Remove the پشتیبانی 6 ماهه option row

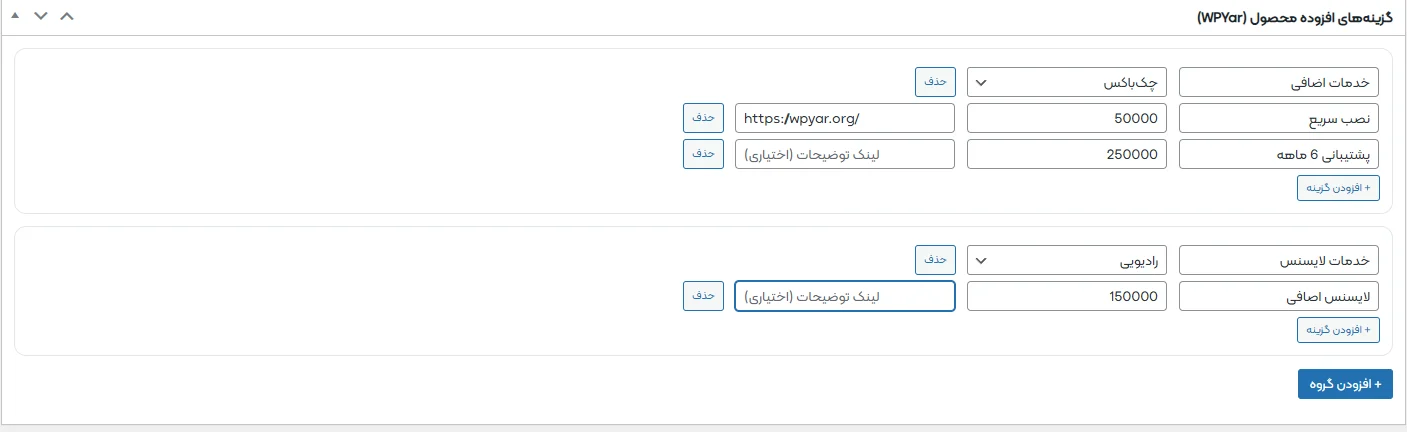click(703, 154)
